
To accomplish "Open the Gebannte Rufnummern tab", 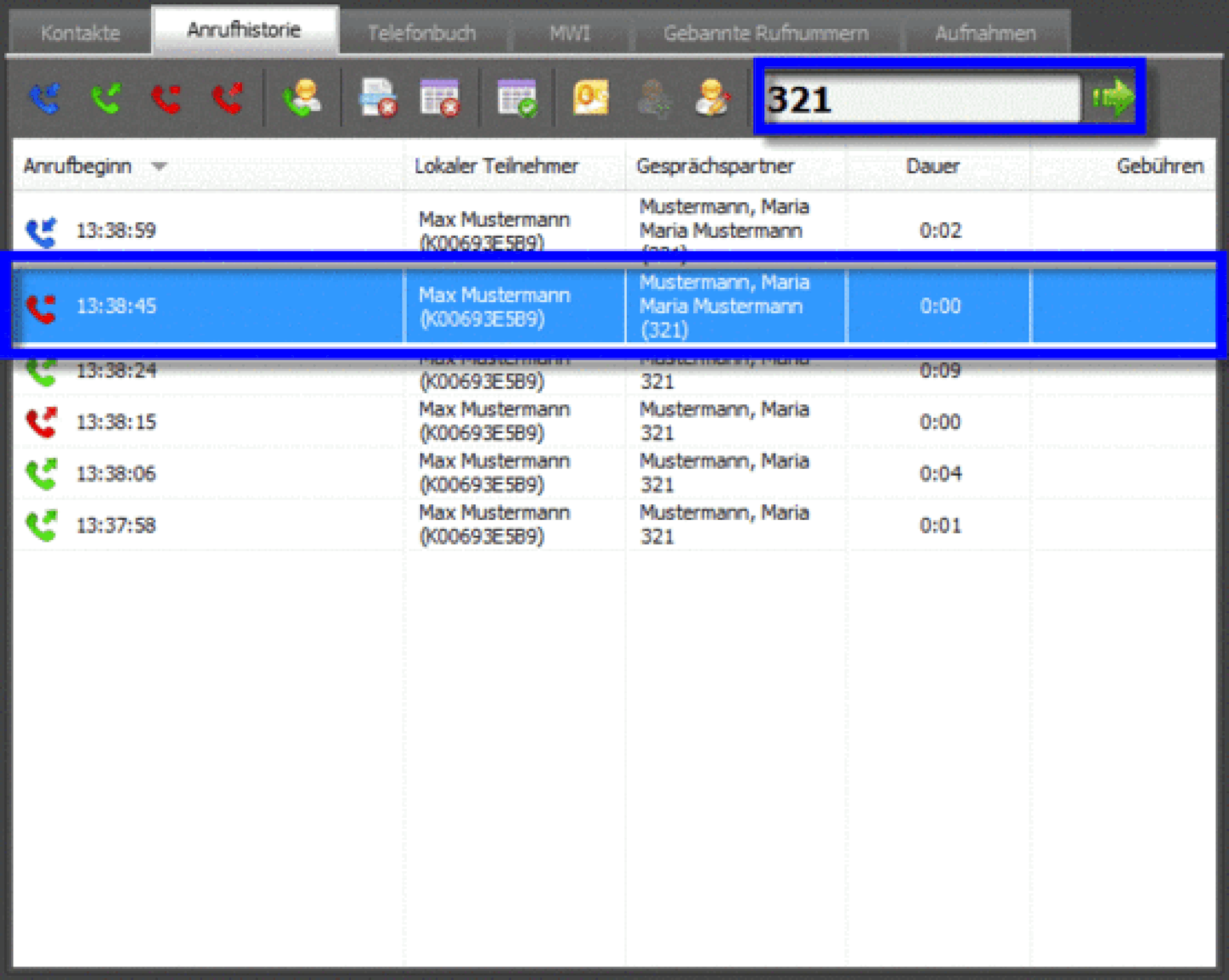I will pyautogui.click(x=766, y=33).
